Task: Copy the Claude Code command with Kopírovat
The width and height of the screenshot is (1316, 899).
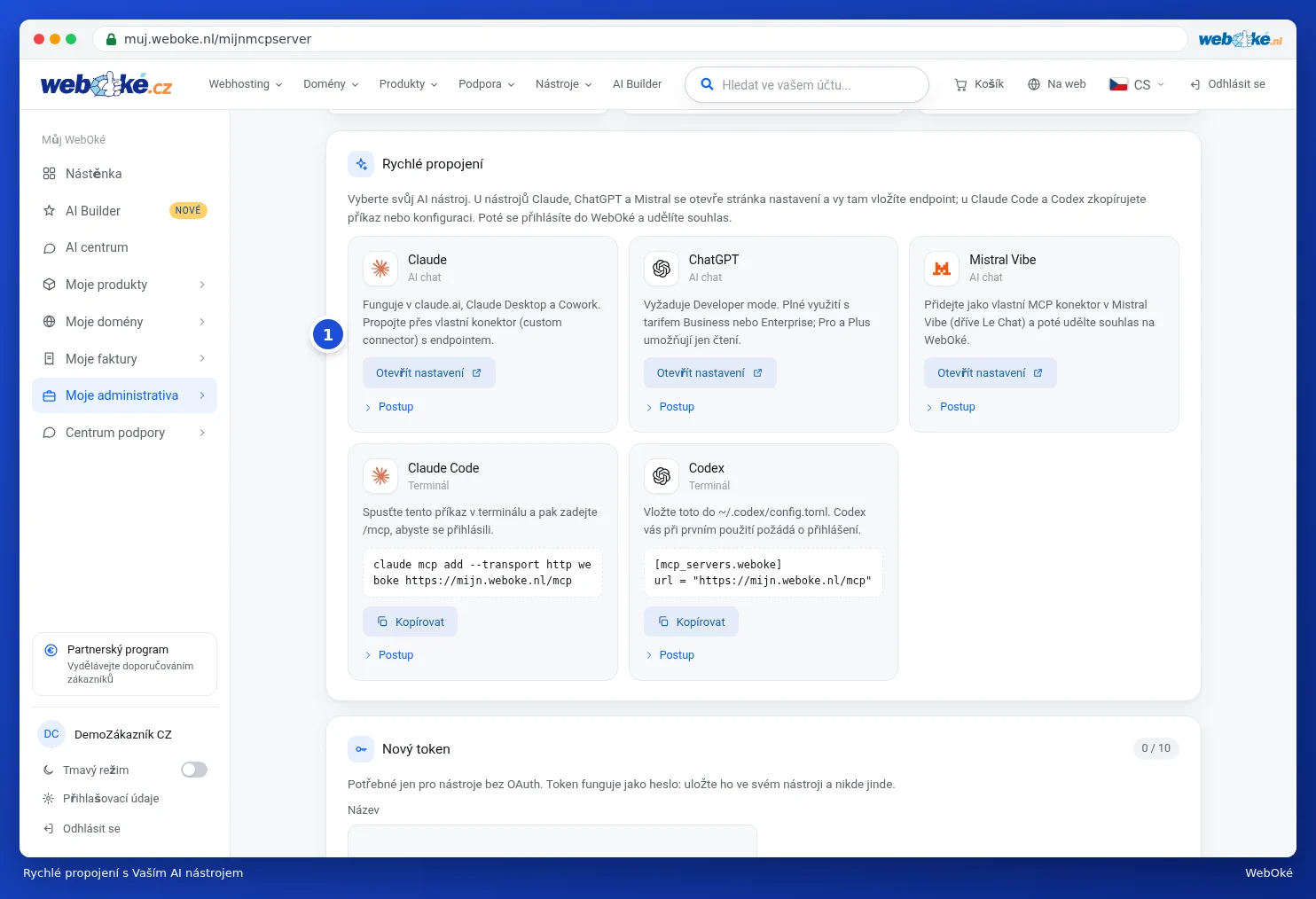Action: (x=411, y=622)
